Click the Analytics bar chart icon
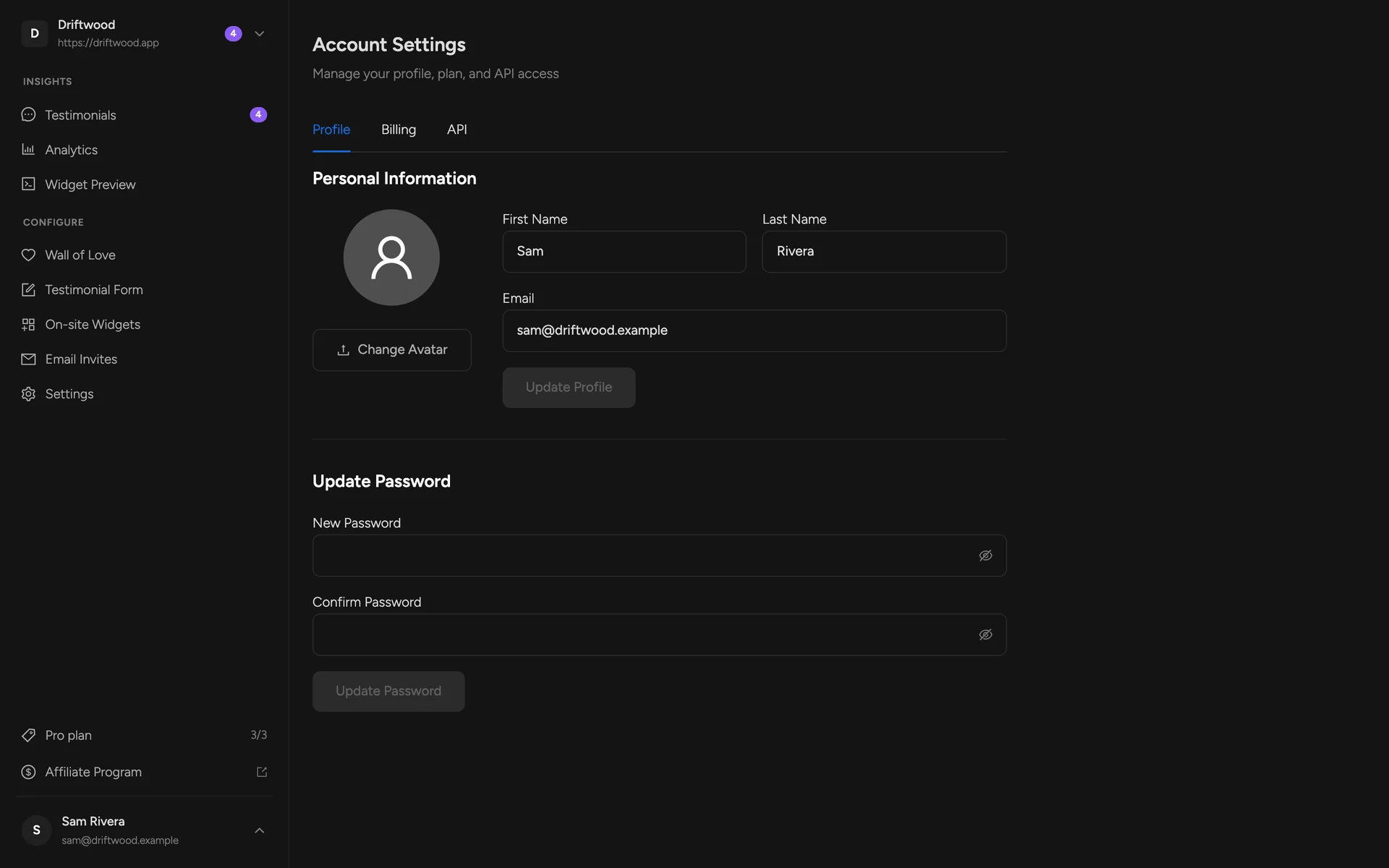This screenshot has width=1389, height=868. (x=28, y=150)
